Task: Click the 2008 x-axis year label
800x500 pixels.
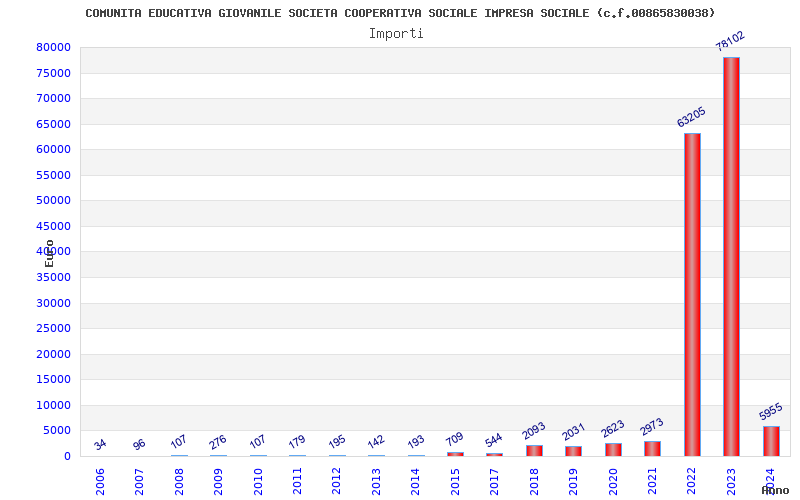Action: point(179,481)
